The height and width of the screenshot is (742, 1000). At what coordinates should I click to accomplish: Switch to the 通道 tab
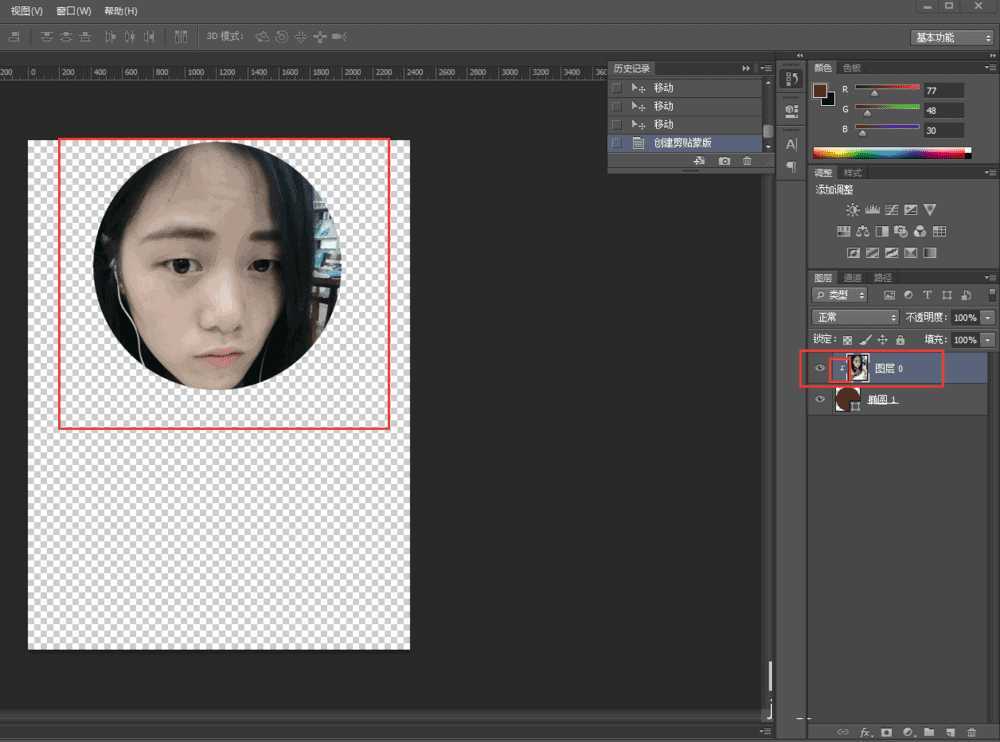pyautogui.click(x=852, y=277)
